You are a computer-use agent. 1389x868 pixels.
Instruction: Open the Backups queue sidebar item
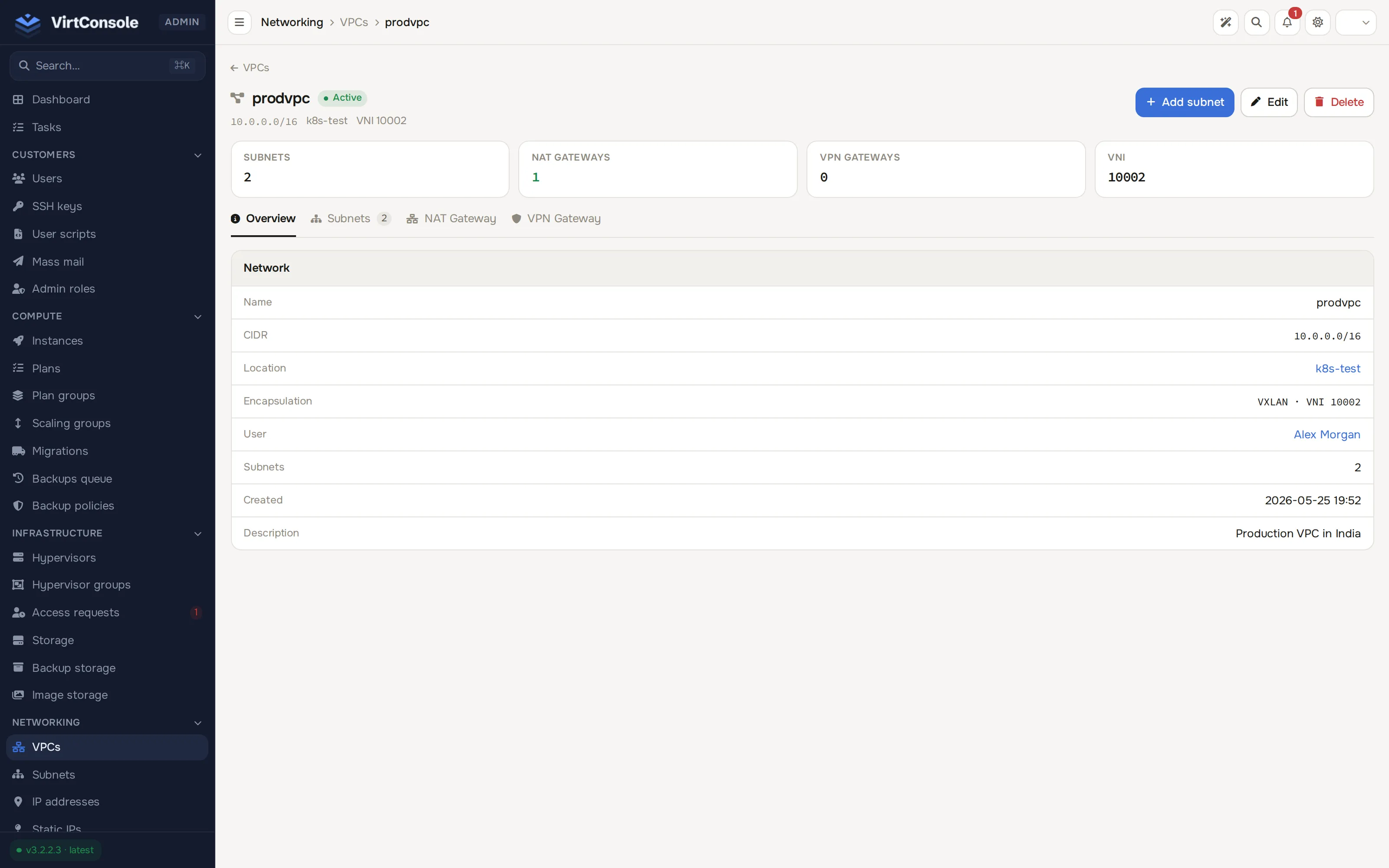(107, 478)
